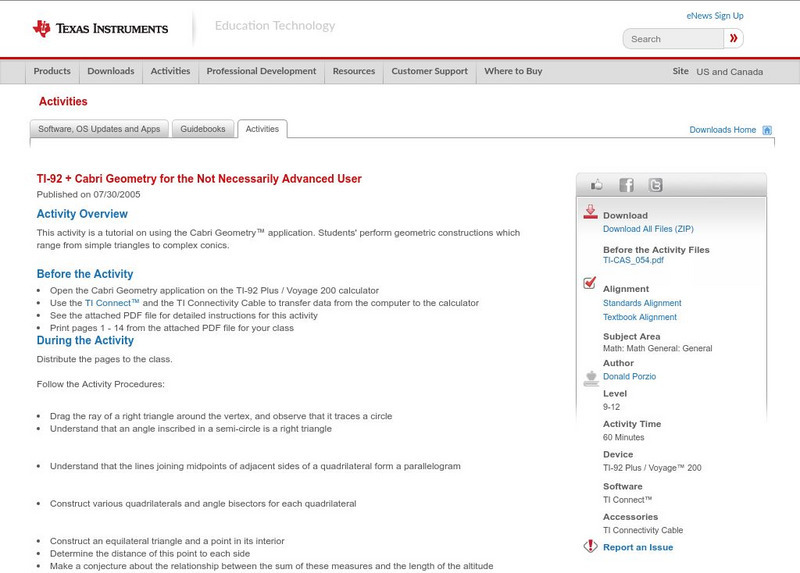Screen dimensions: 800x573
Task: Click the Alignment checkmark icon
Action: click(x=590, y=284)
